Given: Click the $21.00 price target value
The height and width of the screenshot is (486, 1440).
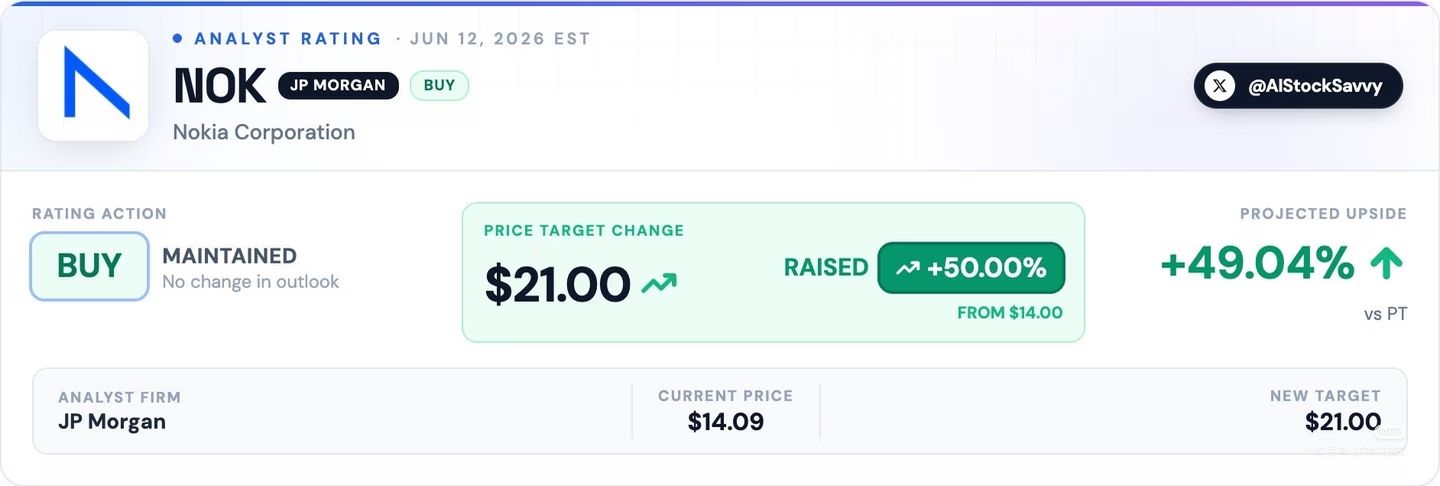Looking at the screenshot, I should pyautogui.click(x=558, y=284).
